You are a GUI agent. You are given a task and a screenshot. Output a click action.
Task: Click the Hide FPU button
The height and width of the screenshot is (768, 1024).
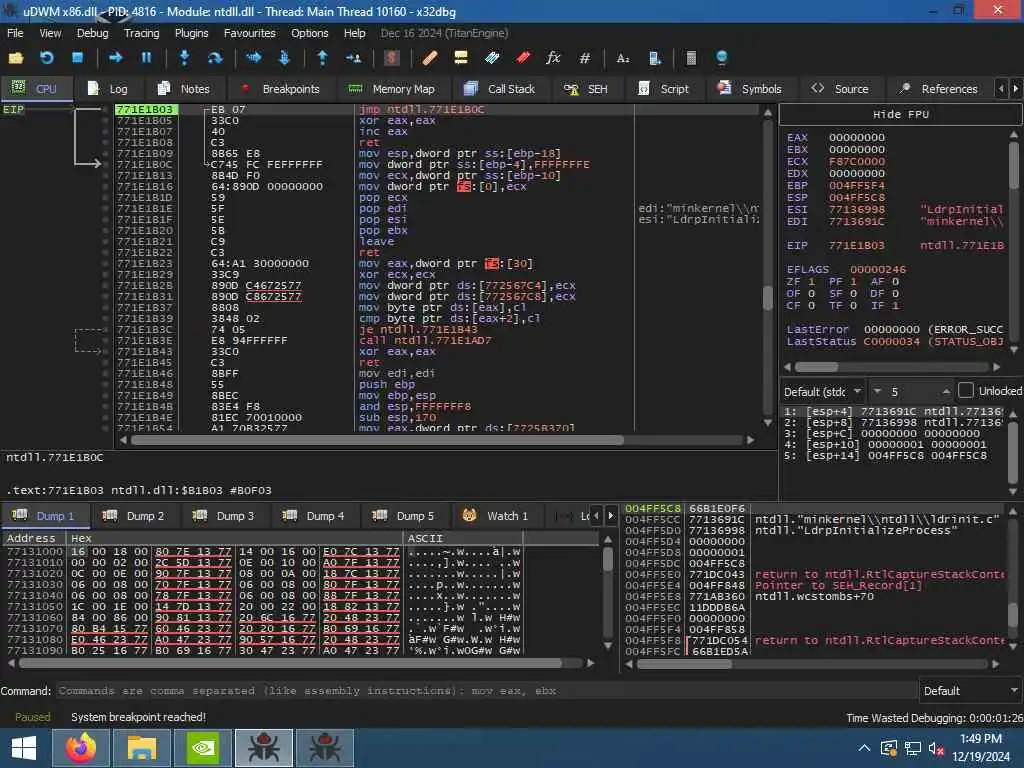pos(901,114)
